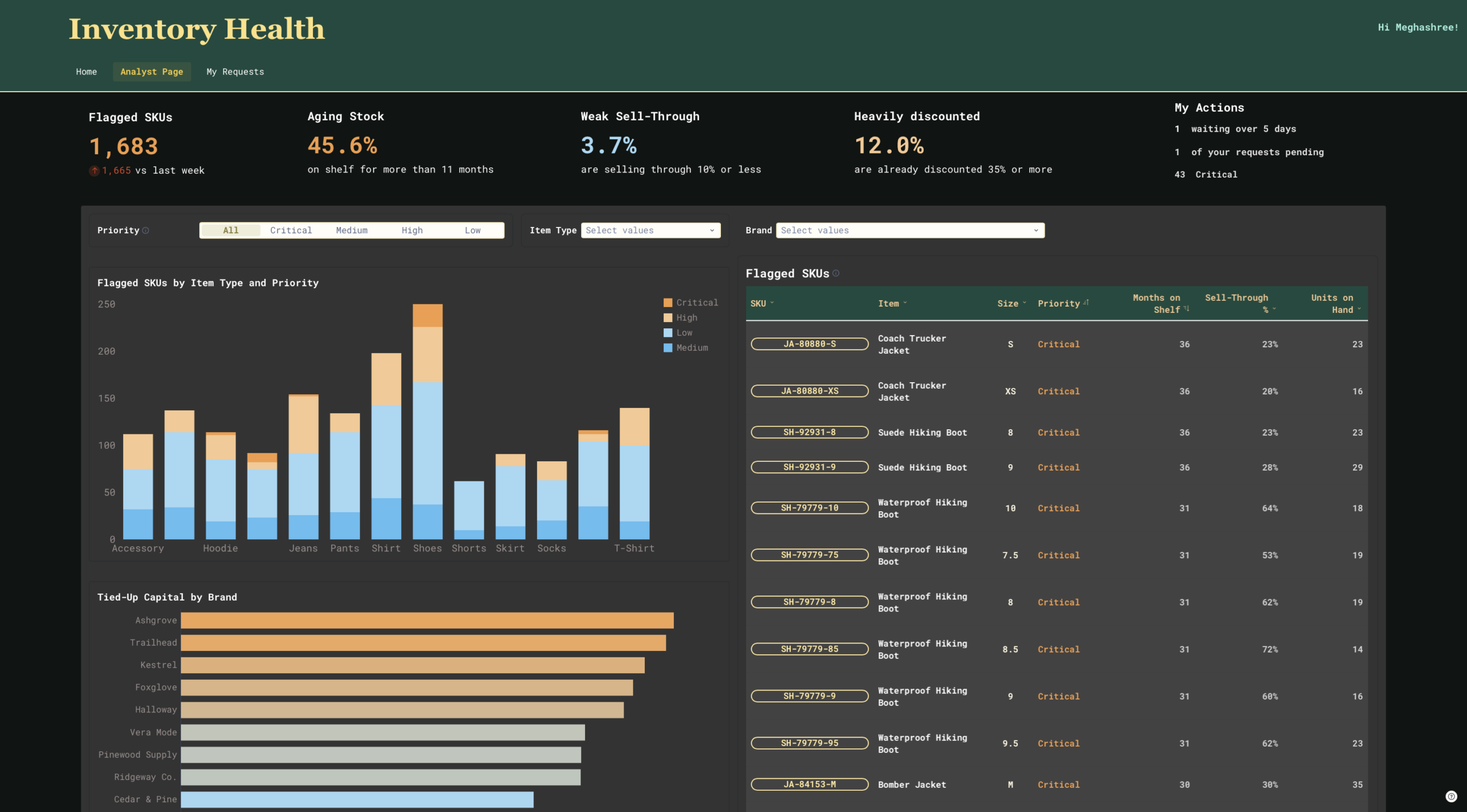Open the Item Type select values dropdown
1467x812 pixels.
tap(650, 230)
